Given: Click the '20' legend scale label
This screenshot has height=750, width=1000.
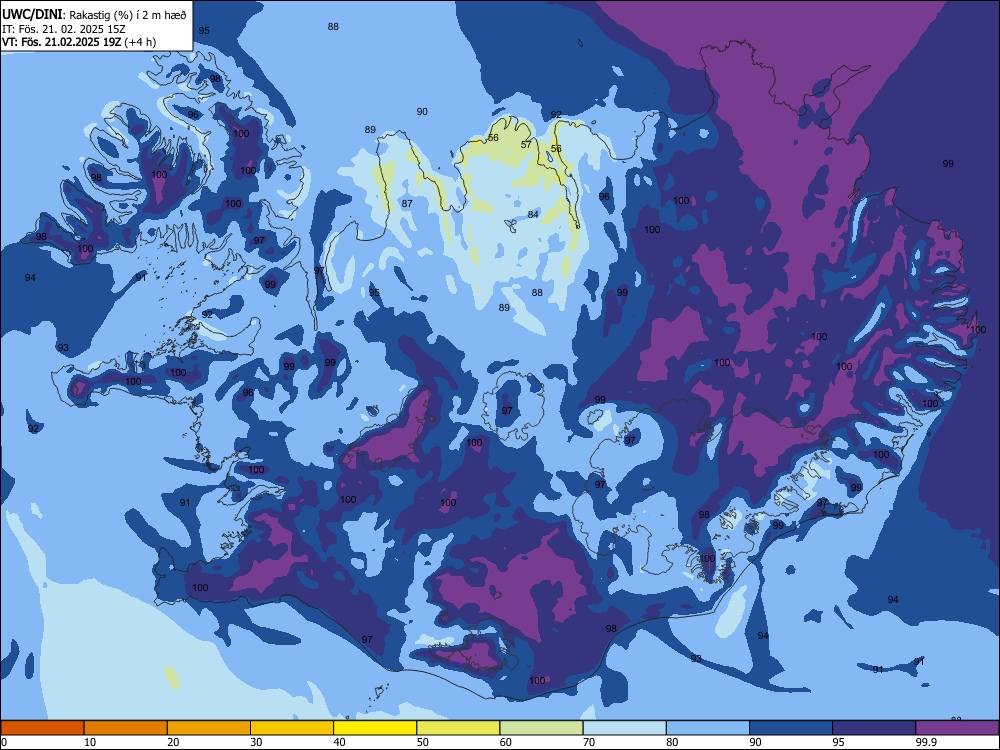Looking at the screenshot, I should [x=173, y=742].
